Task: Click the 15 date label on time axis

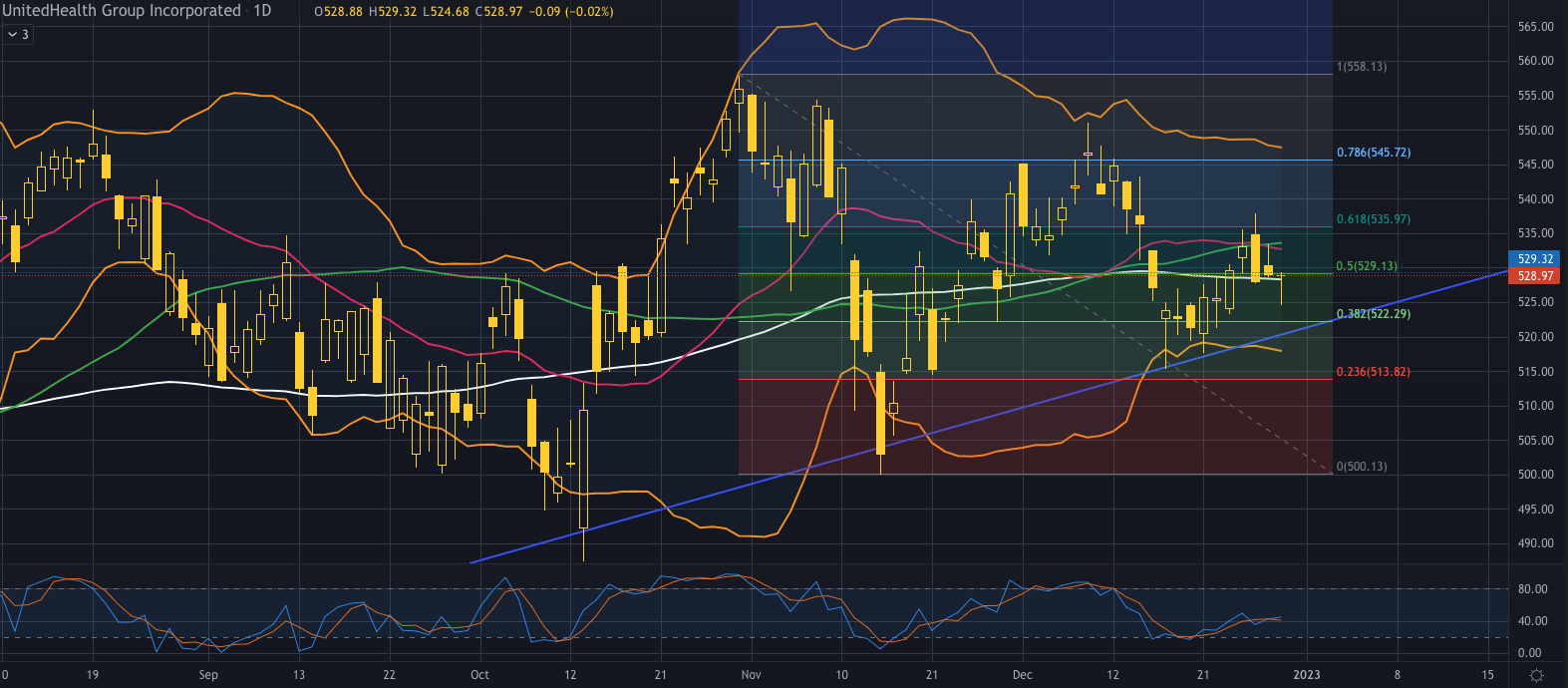Action: [1488, 675]
